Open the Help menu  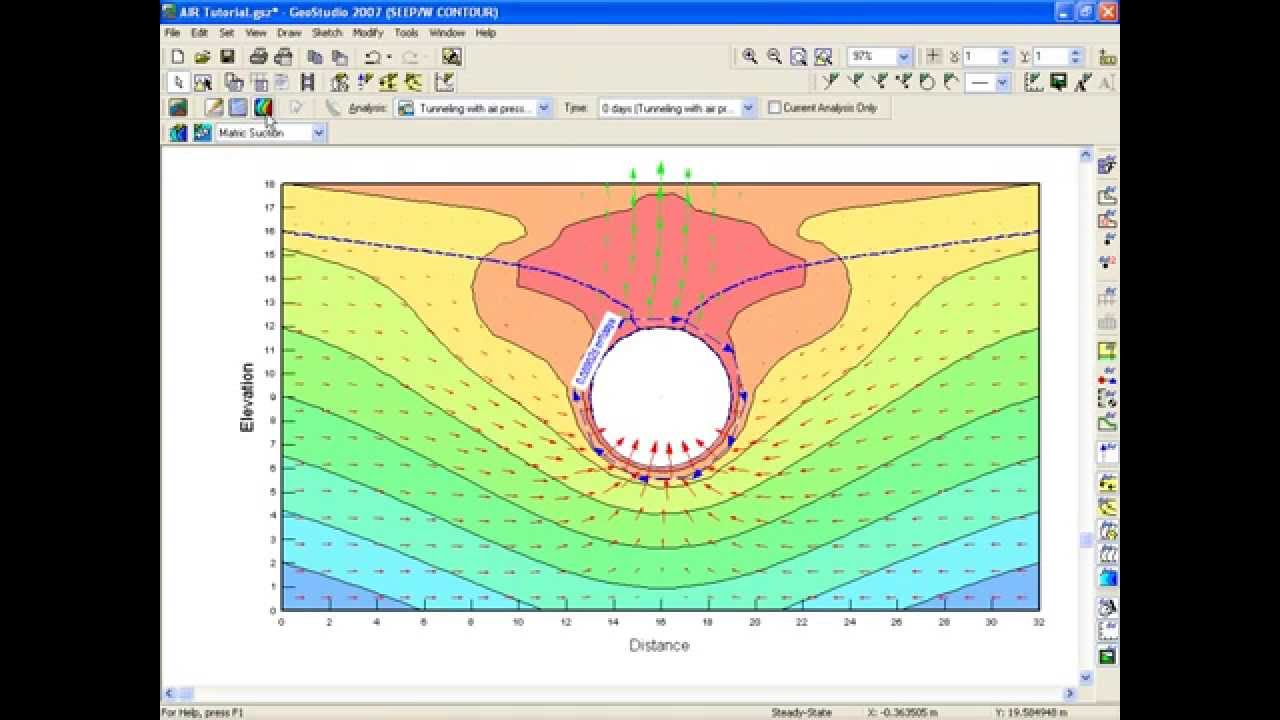coord(485,33)
